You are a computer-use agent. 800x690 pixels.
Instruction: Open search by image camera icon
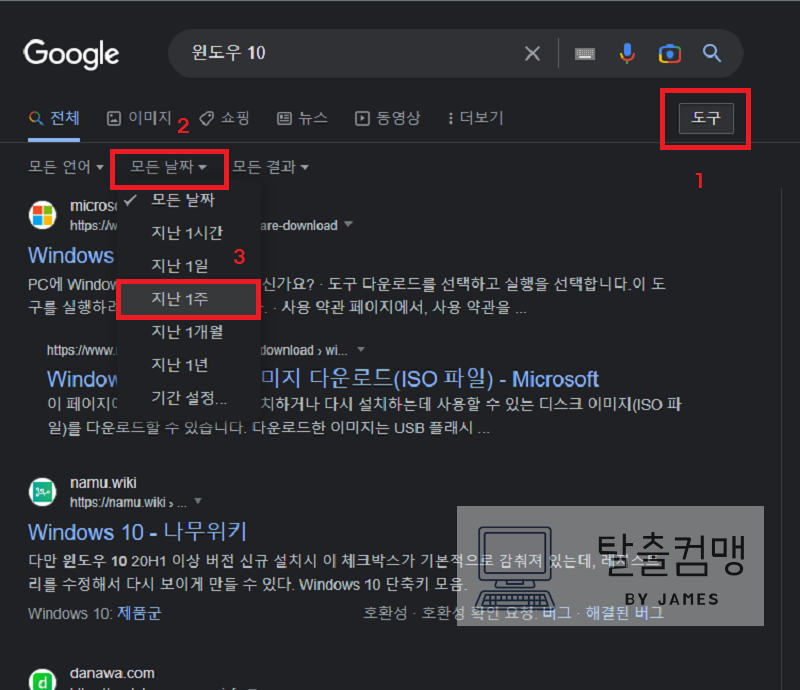point(669,54)
